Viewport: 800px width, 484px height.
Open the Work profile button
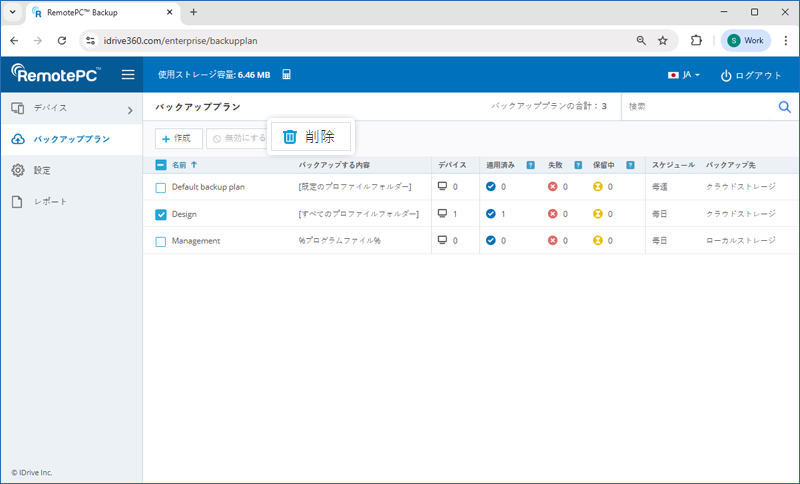point(745,41)
